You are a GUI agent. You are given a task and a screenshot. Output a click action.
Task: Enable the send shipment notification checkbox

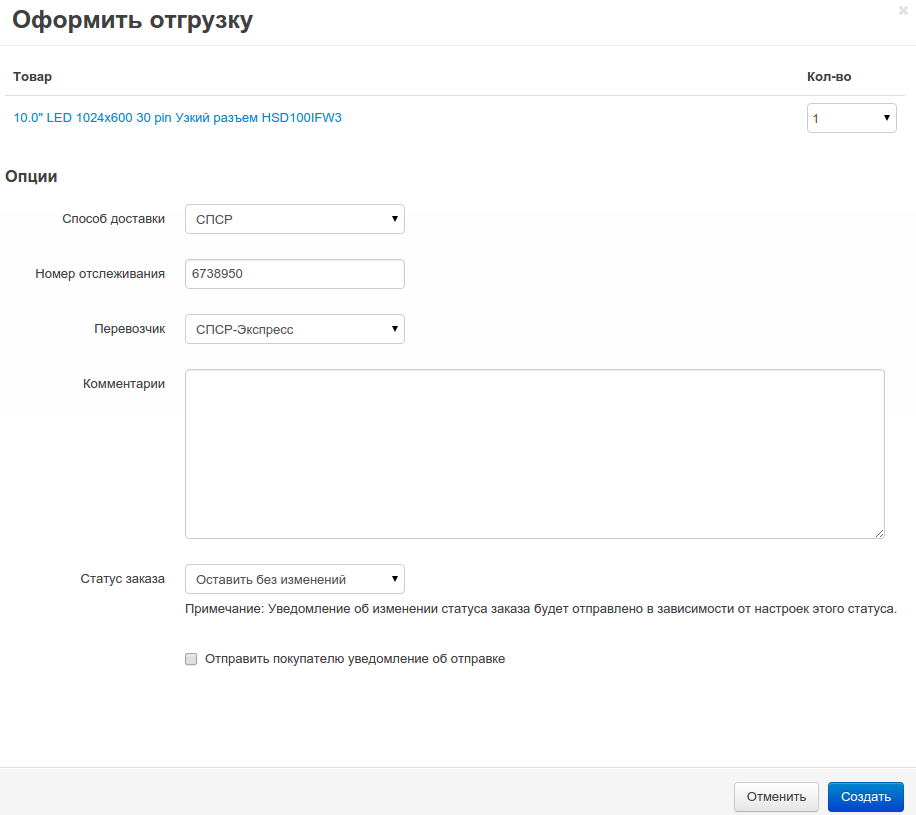point(191,660)
